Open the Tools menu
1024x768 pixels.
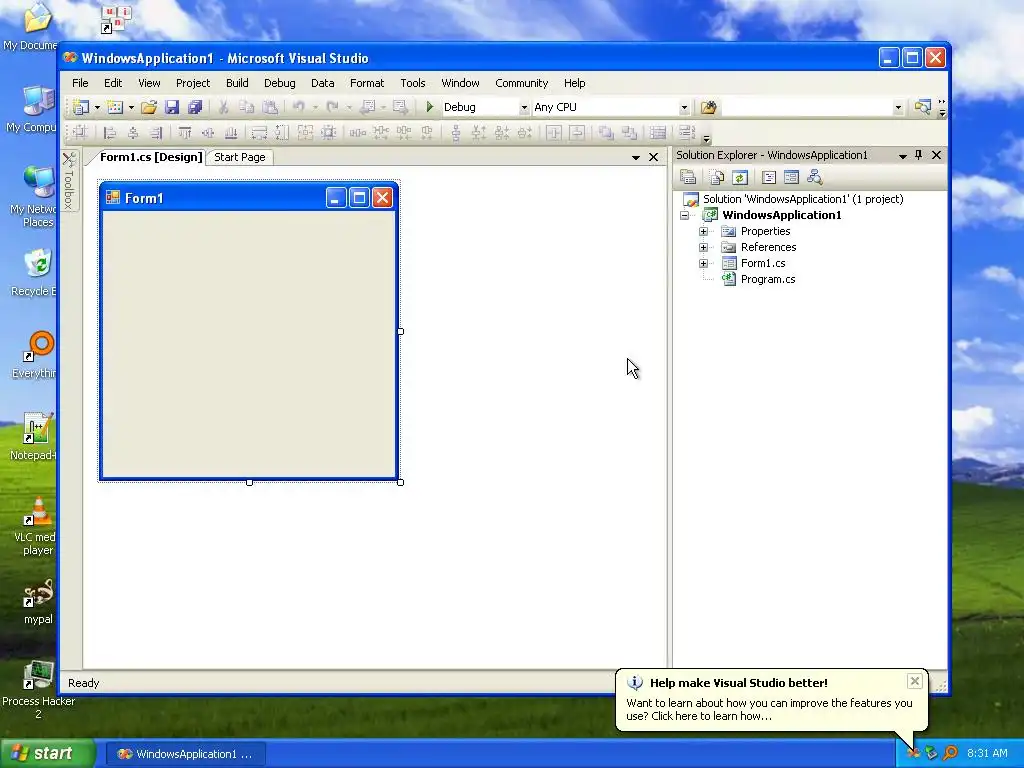click(413, 83)
